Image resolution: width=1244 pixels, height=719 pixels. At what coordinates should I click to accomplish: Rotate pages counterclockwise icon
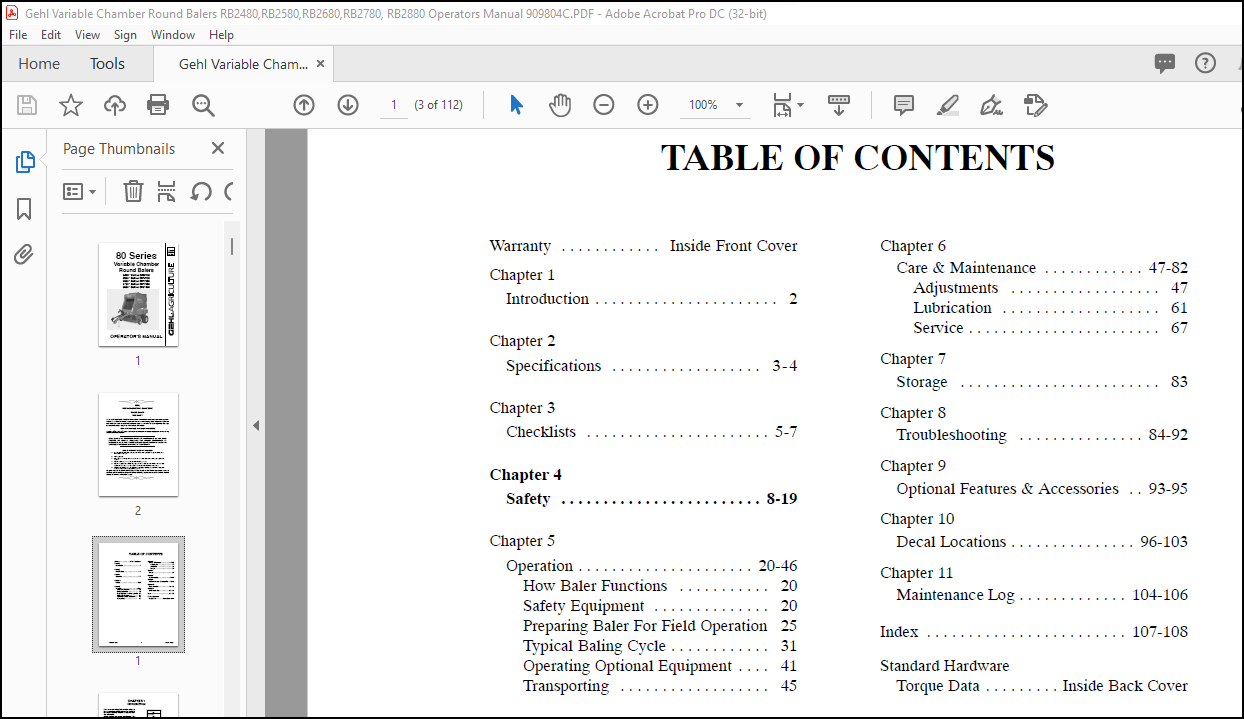click(201, 191)
